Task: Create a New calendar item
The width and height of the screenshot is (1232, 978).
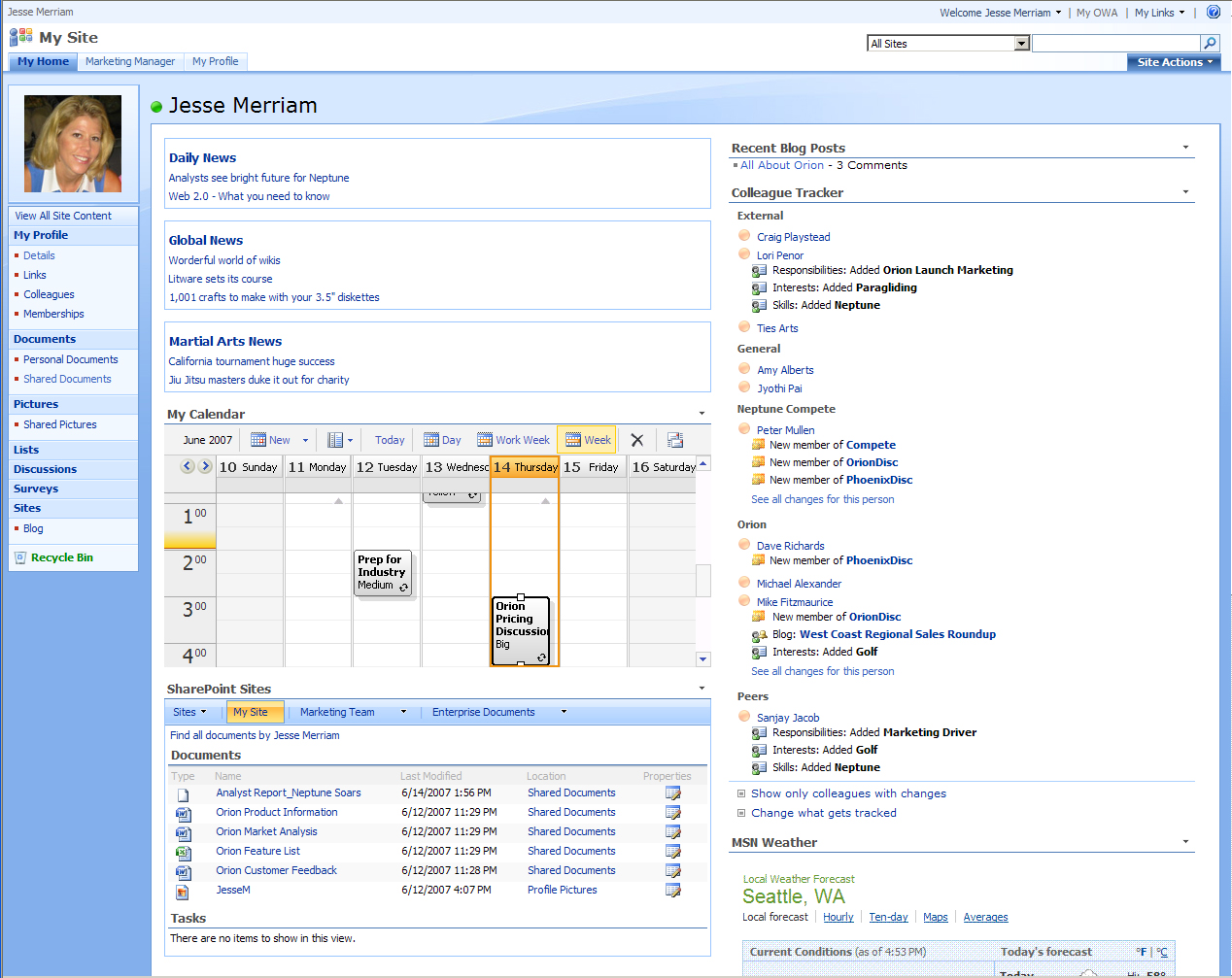Action: point(271,440)
